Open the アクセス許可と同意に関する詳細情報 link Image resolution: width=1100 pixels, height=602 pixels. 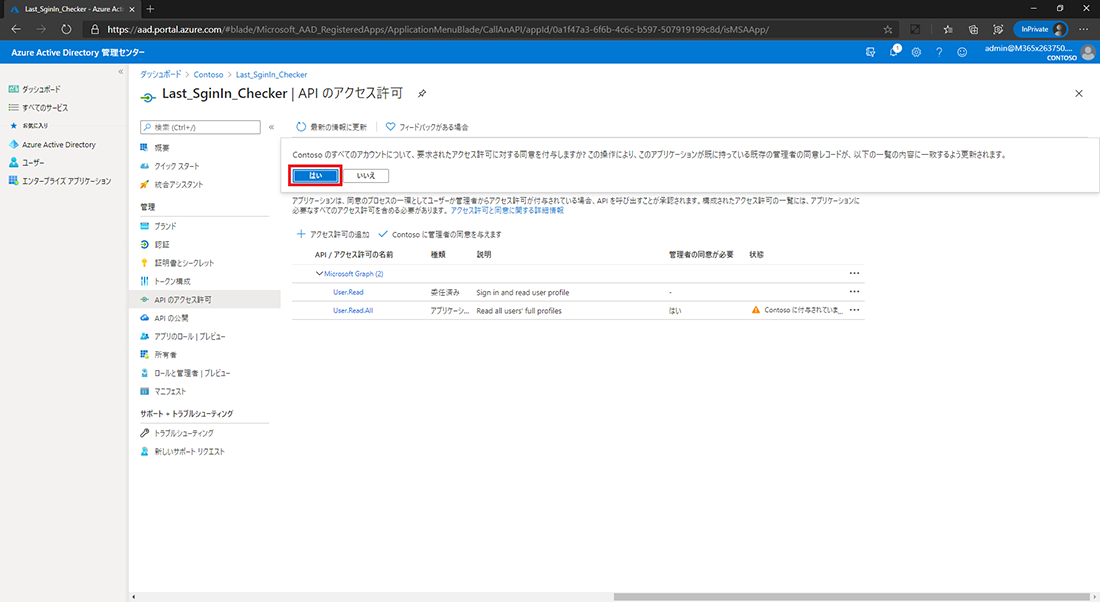[x=507, y=210]
